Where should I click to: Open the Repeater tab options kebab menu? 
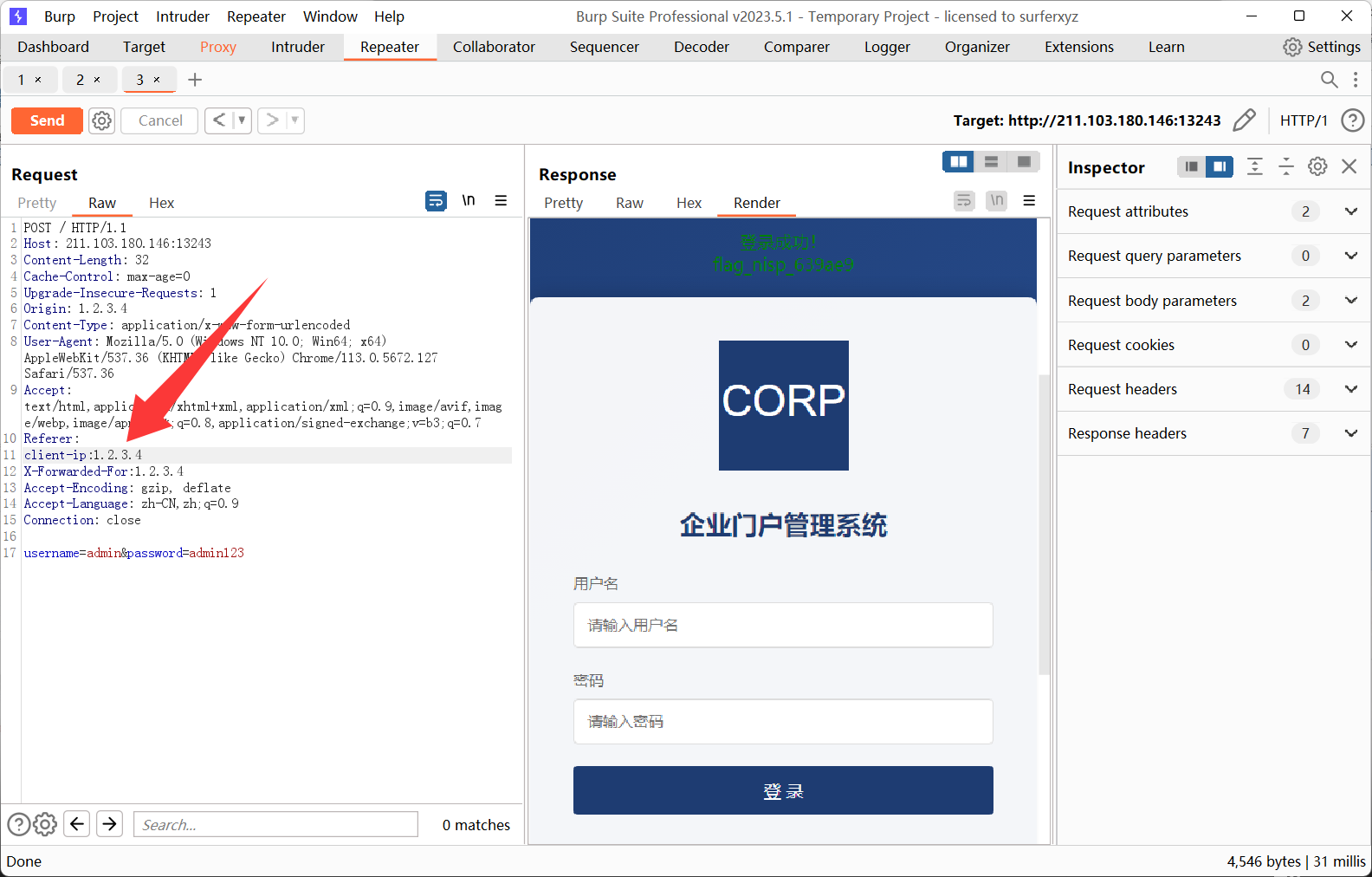click(x=1356, y=80)
